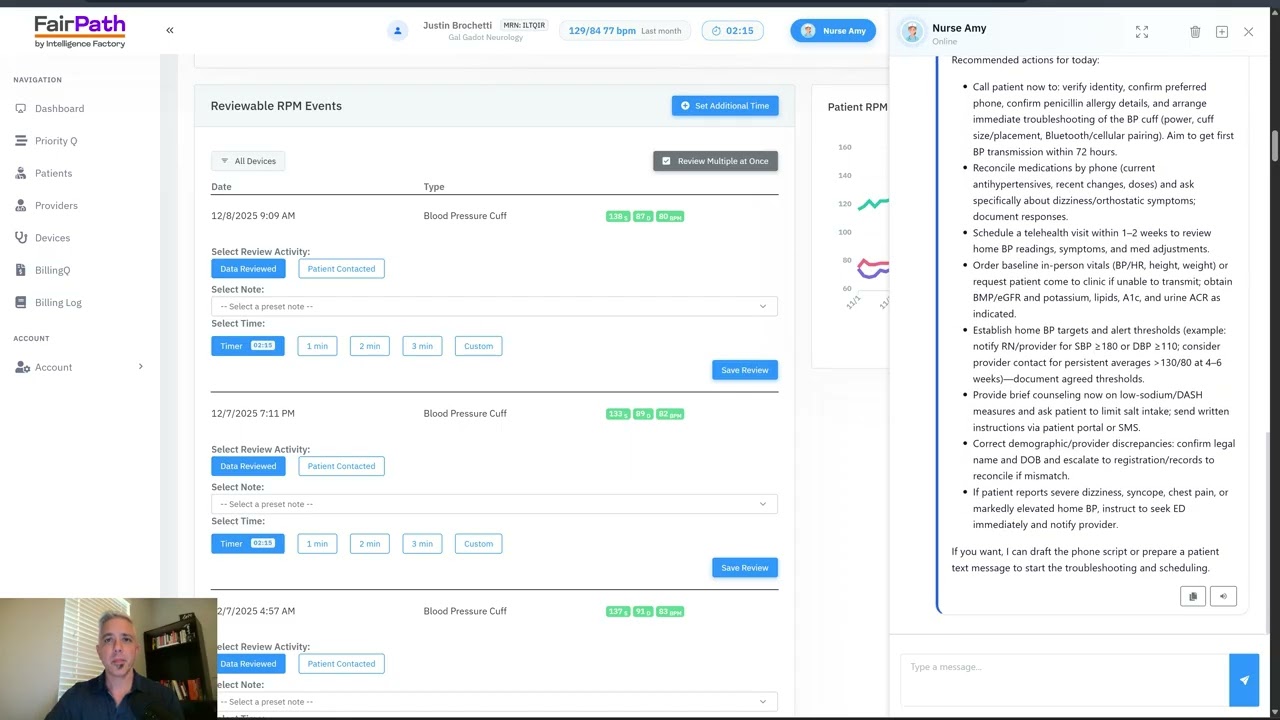Choose 3 min for the 12/7/2025 7:11 PM event
Viewport: 1280px width, 720px height.
[x=422, y=544]
